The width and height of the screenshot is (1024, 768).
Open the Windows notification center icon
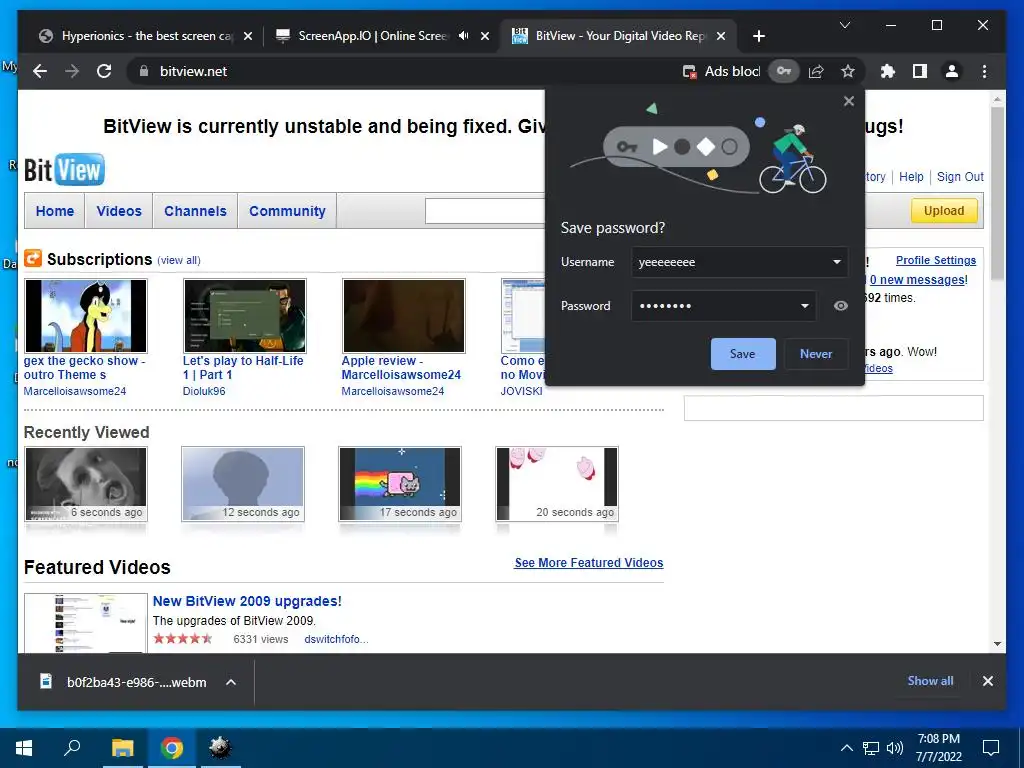pos(991,748)
